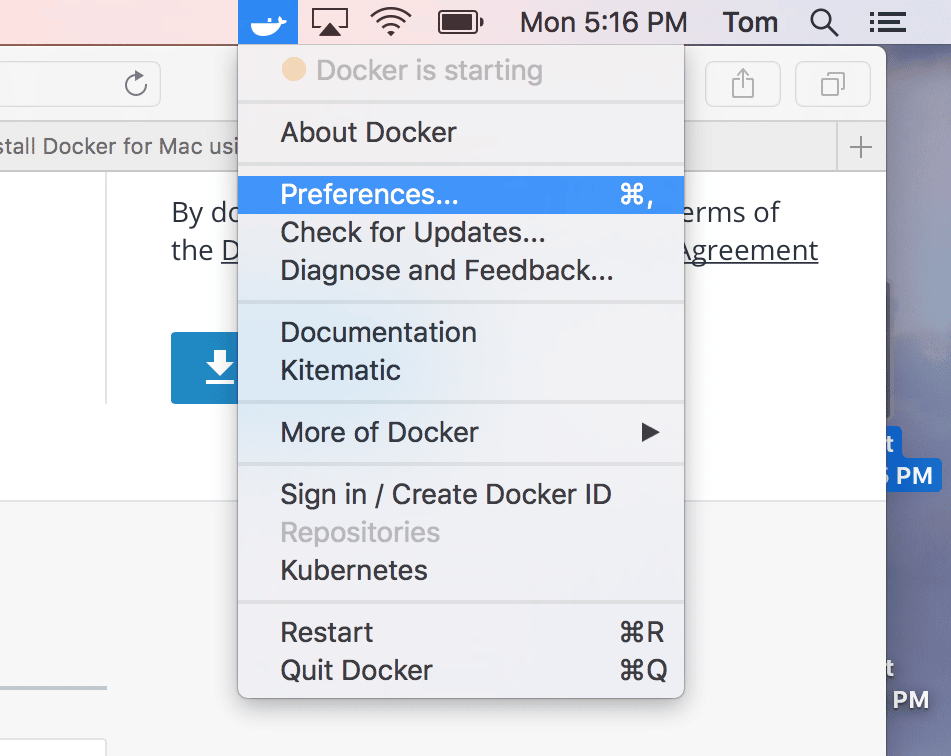Viewport: 951px width, 756px height.
Task: Follow the Agreement link on the page
Action: click(x=749, y=251)
